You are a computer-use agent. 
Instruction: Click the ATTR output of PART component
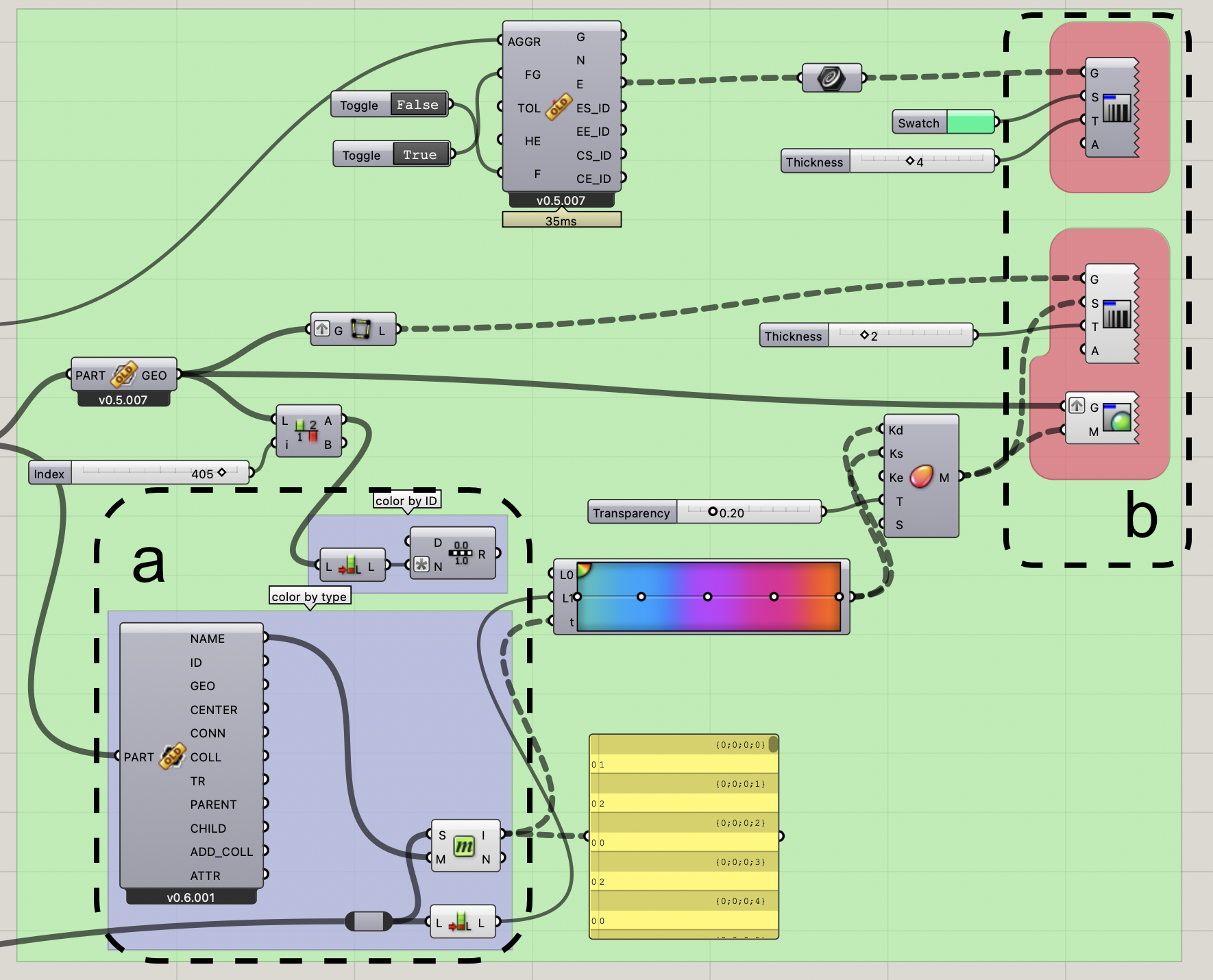206,876
